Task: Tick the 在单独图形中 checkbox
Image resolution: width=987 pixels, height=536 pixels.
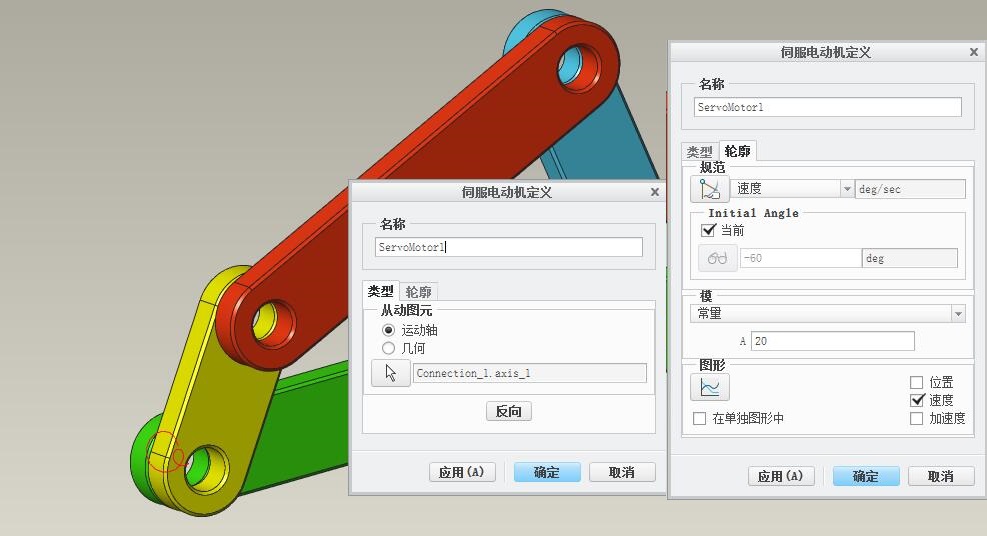Action: click(x=700, y=419)
